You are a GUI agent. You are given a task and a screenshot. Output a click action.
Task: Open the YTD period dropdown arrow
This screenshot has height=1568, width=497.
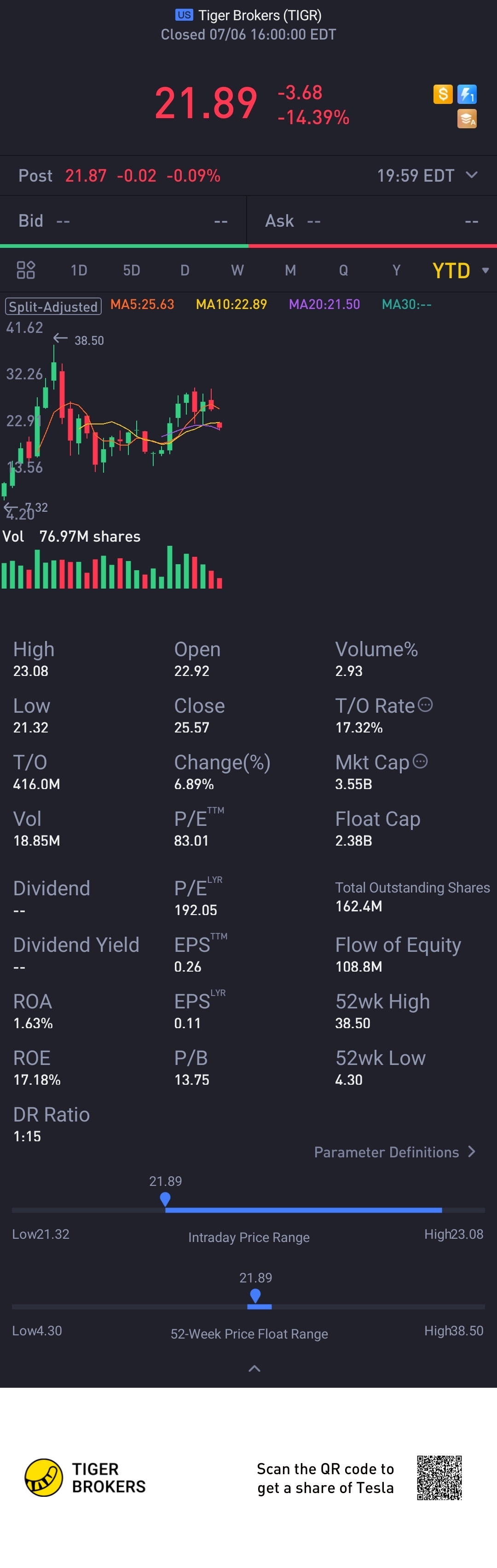pos(485,270)
